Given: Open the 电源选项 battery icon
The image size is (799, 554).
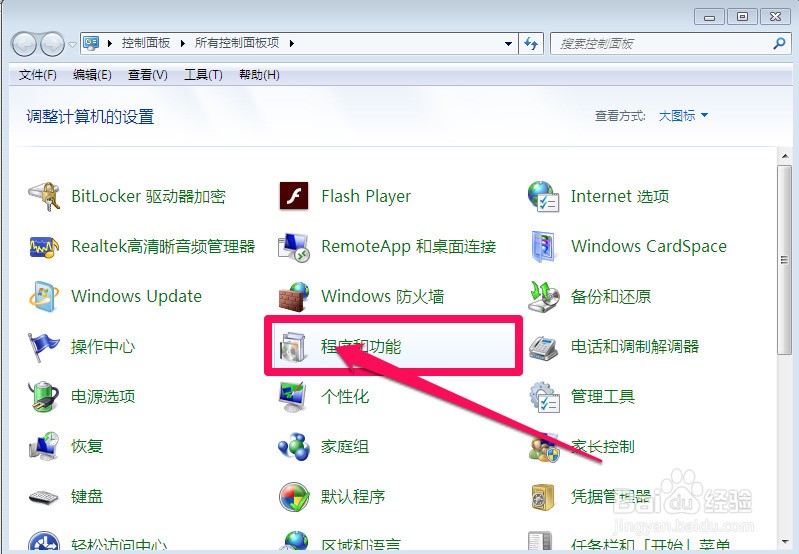Looking at the screenshot, I should click(x=44, y=397).
